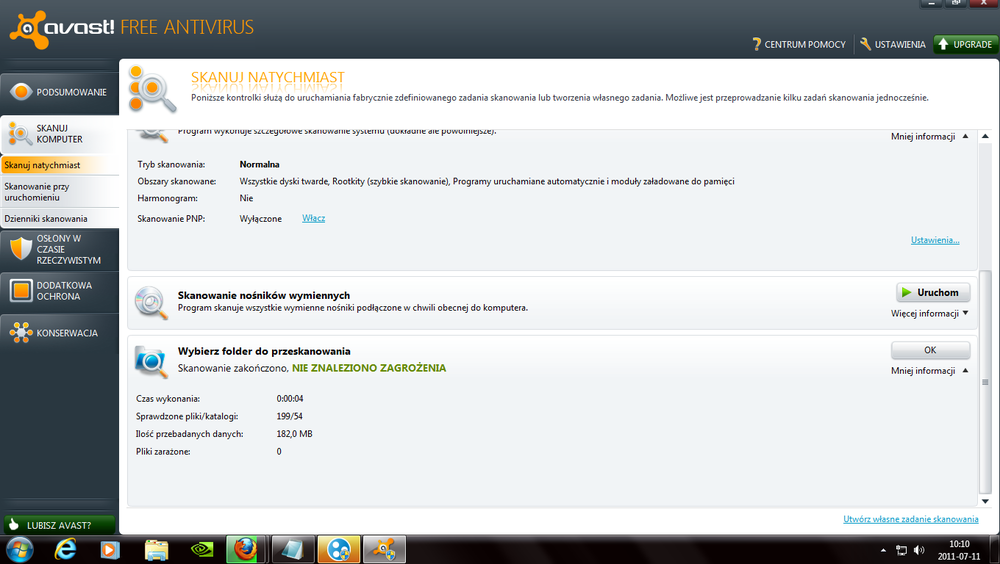Click the green Upgrade button
This screenshot has height=564, width=1000.
click(965, 44)
